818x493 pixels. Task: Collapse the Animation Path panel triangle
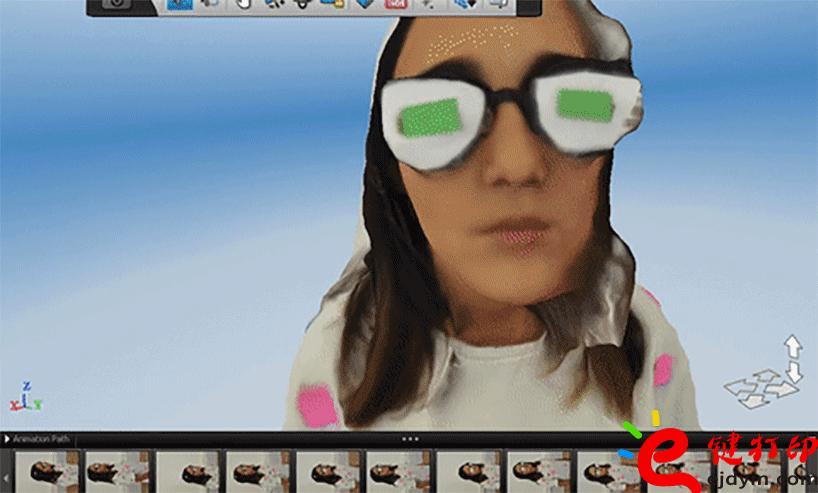(8, 438)
